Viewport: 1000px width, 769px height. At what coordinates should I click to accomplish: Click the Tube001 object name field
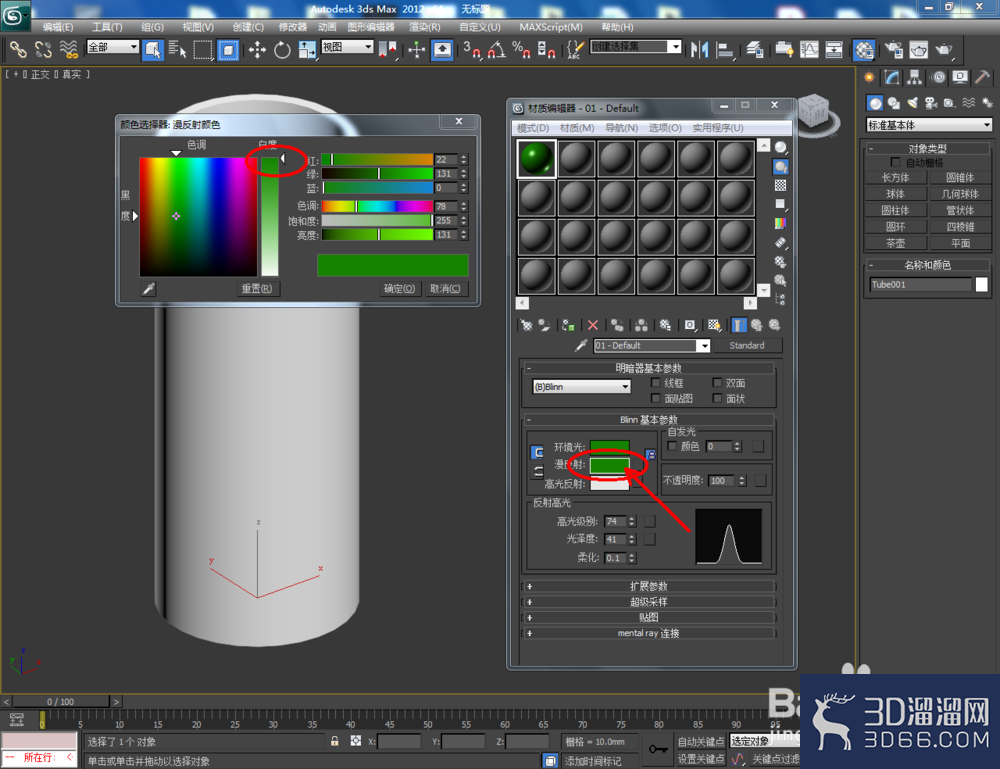pyautogui.click(x=920, y=284)
